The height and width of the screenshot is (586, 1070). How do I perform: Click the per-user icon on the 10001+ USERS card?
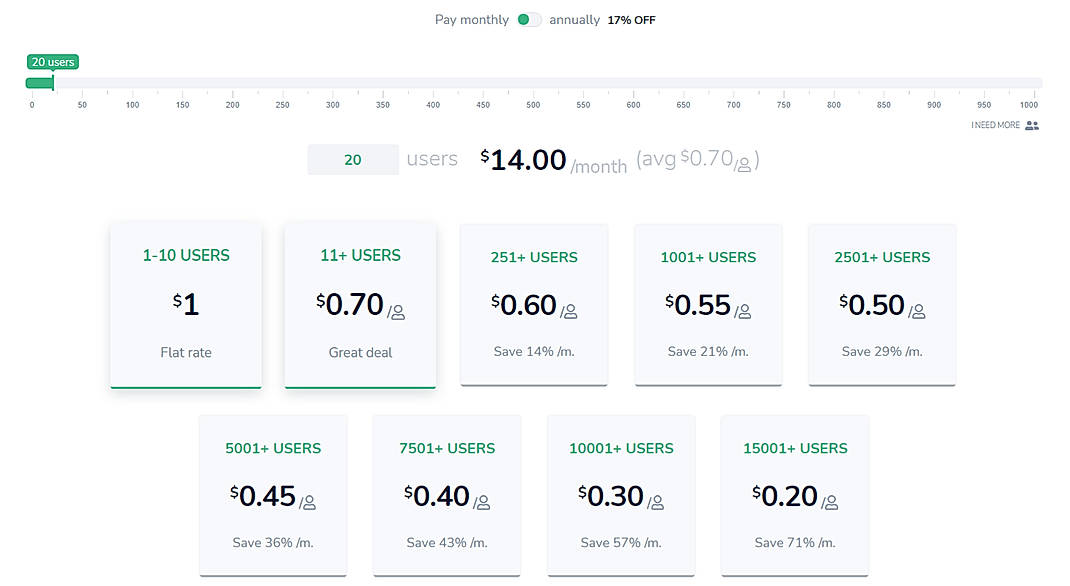click(657, 503)
